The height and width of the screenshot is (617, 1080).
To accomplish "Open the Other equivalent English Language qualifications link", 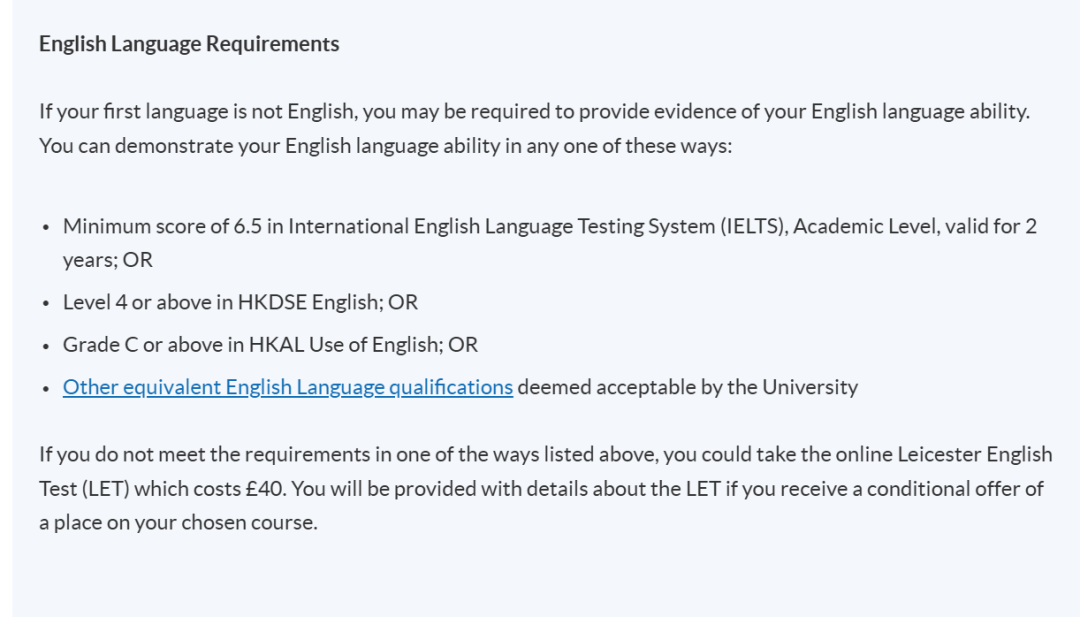I will tap(288, 387).
